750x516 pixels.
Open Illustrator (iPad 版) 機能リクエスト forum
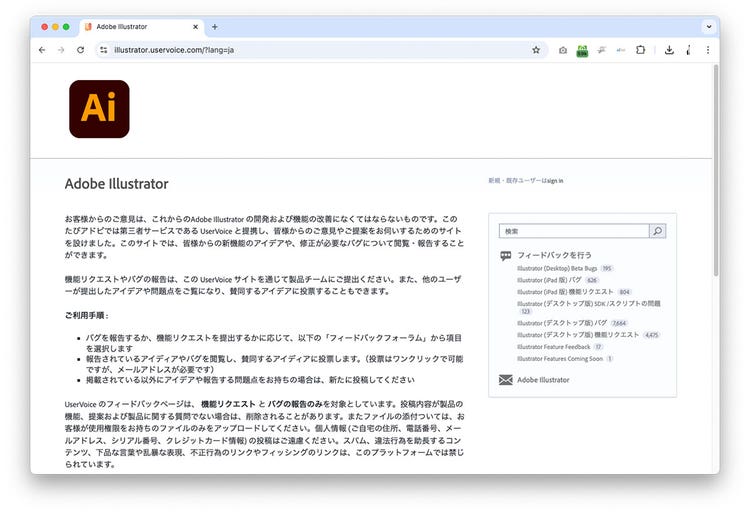coord(565,292)
